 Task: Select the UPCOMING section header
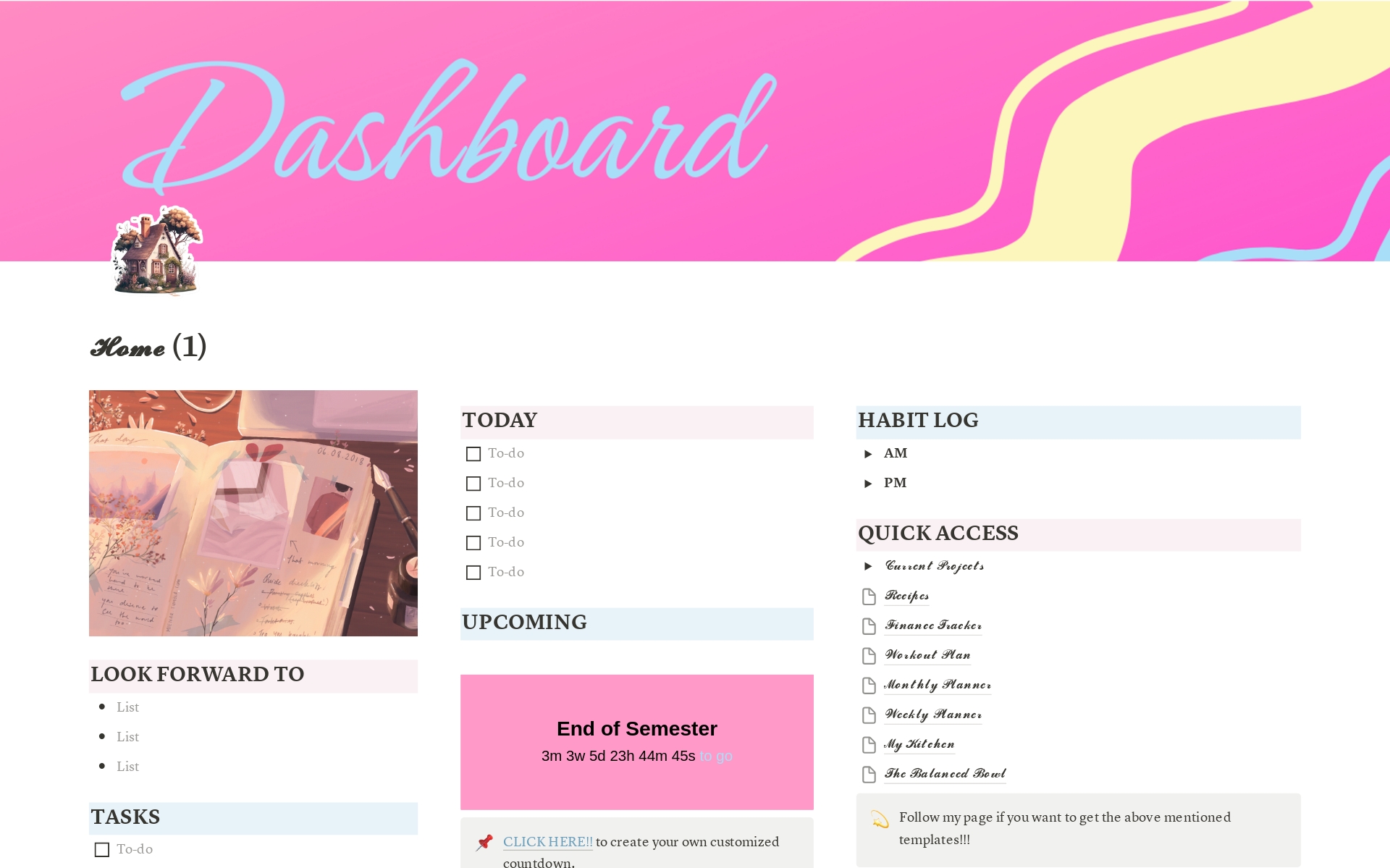[524, 621]
